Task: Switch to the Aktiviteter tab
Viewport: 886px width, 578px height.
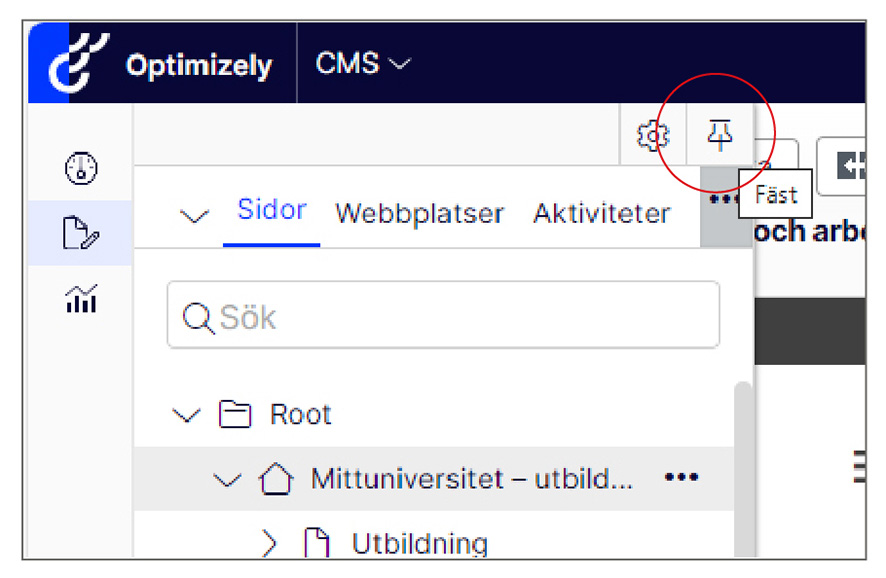Action: coord(602,214)
